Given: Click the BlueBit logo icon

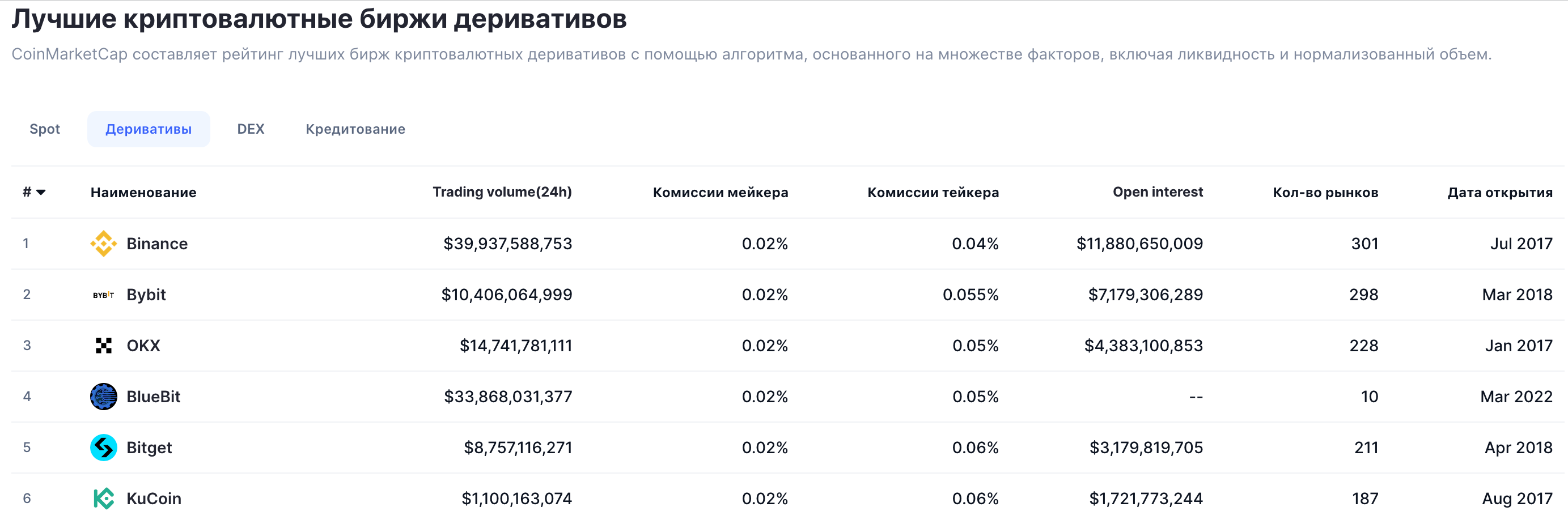Looking at the screenshot, I should [x=104, y=397].
